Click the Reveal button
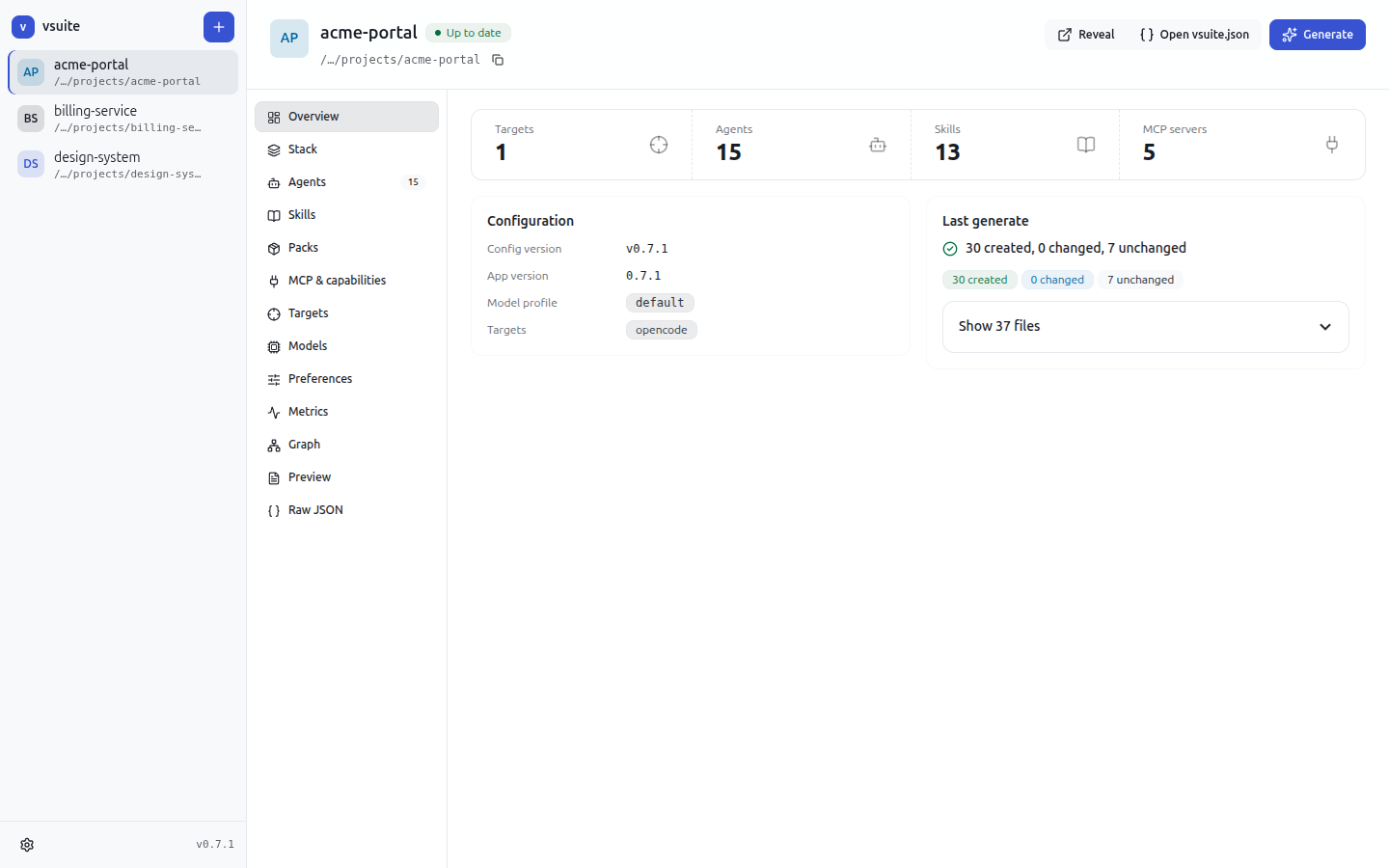 tap(1085, 35)
